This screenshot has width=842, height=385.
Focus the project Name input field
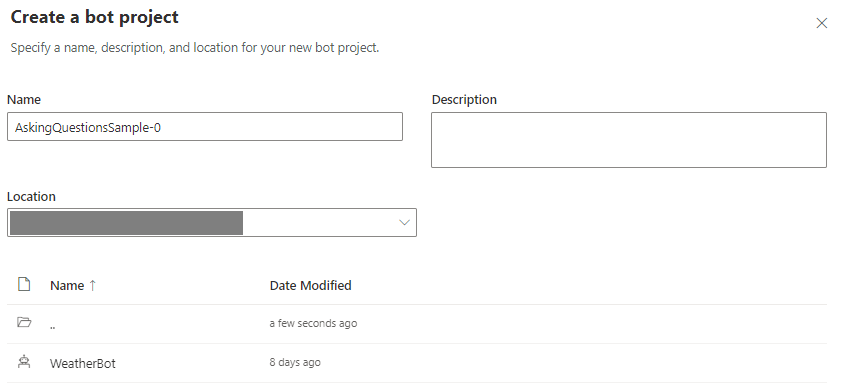coord(205,127)
